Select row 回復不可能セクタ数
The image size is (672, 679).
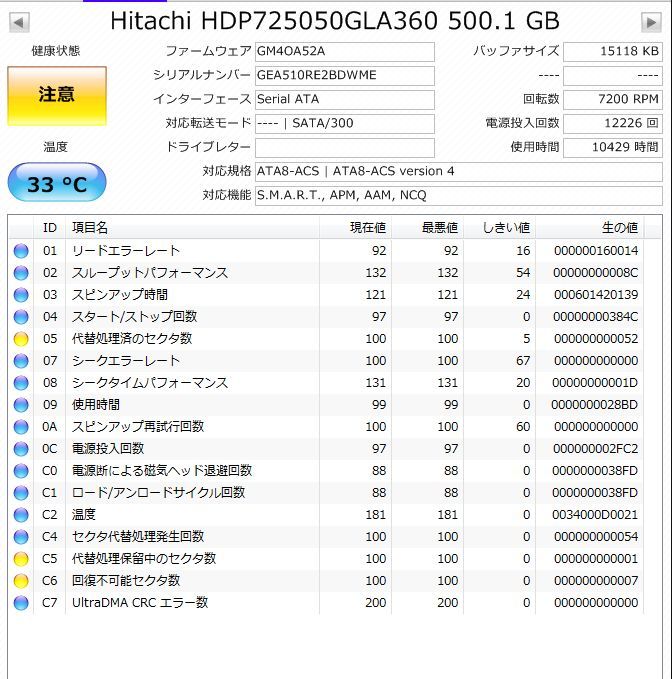tap(326, 582)
